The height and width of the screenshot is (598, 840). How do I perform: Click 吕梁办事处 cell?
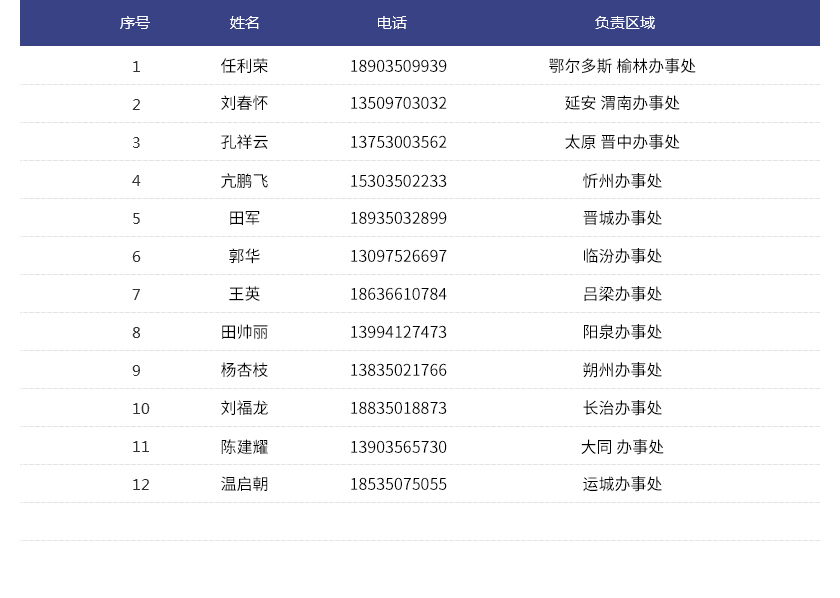(622, 294)
